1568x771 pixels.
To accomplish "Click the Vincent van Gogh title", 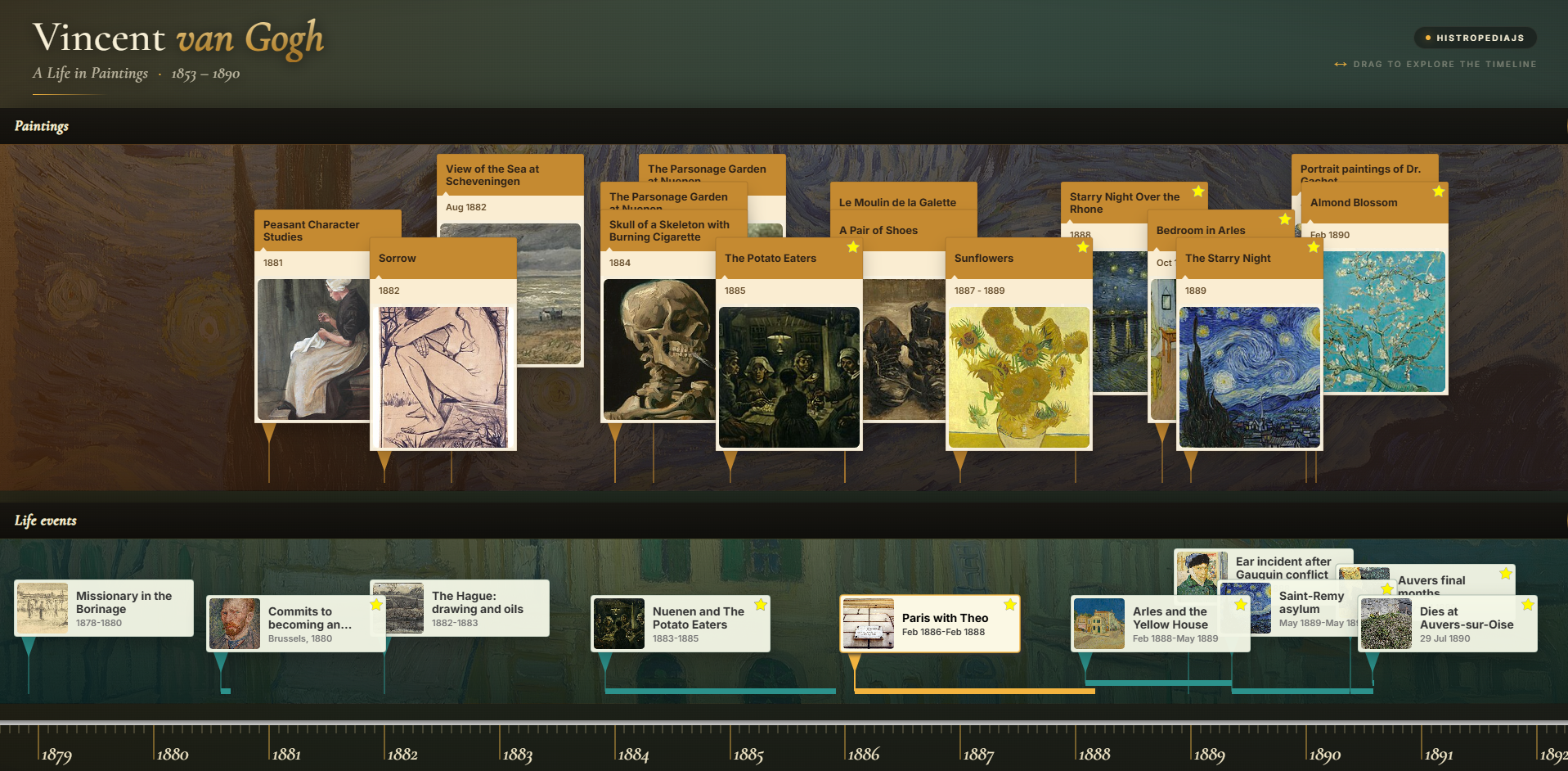I will tap(178, 38).
